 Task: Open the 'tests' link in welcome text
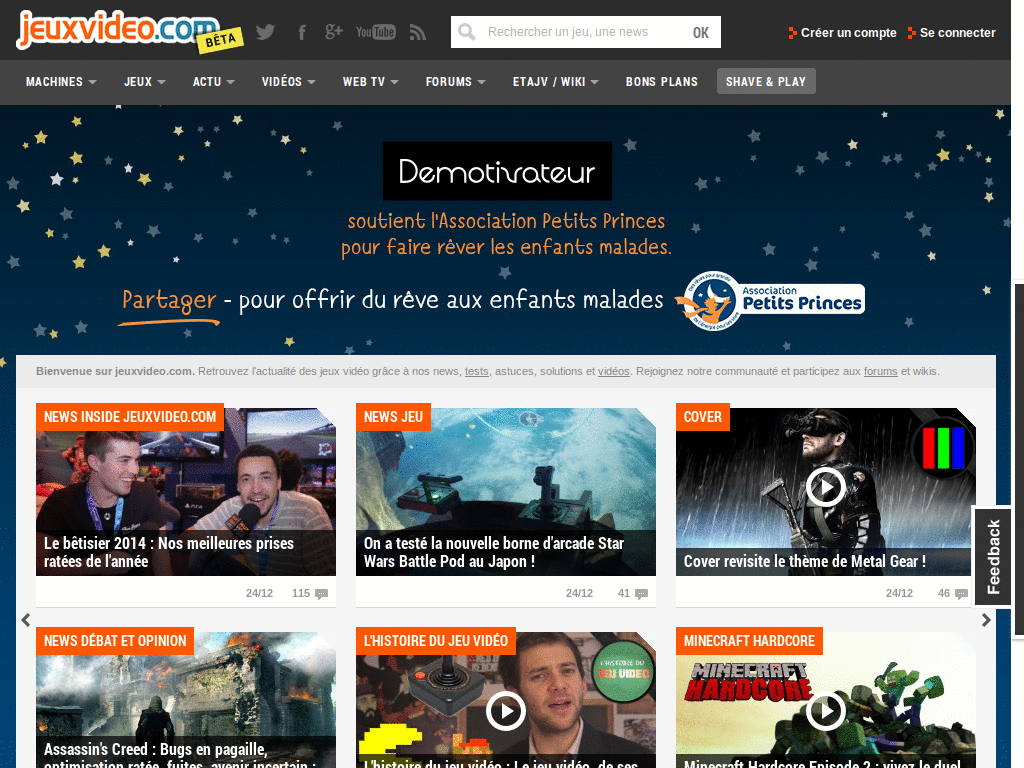coord(477,371)
